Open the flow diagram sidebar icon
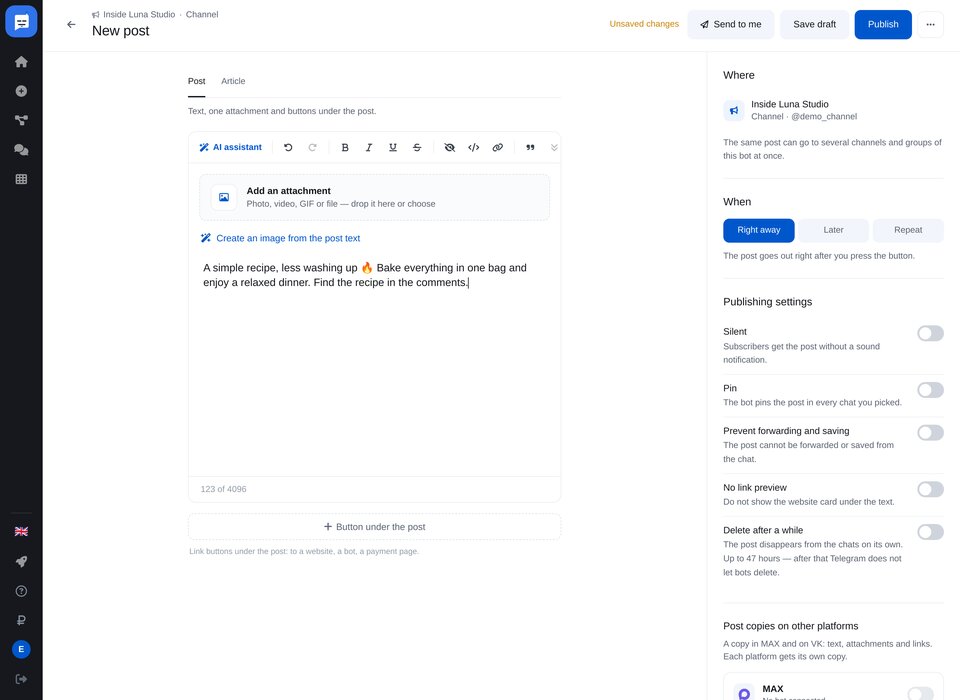The width and height of the screenshot is (960, 700). click(x=21, y=121)
